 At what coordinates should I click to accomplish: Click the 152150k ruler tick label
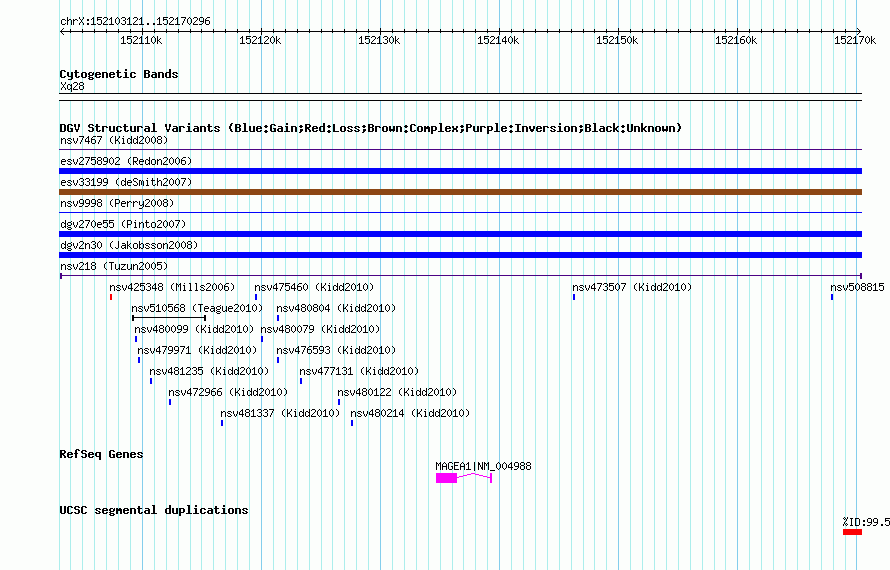coord(617,40)
